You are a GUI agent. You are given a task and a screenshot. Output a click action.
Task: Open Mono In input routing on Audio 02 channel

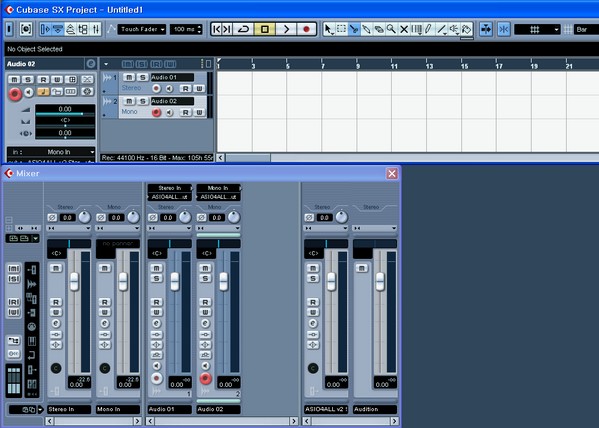click(x=219, y=188)
